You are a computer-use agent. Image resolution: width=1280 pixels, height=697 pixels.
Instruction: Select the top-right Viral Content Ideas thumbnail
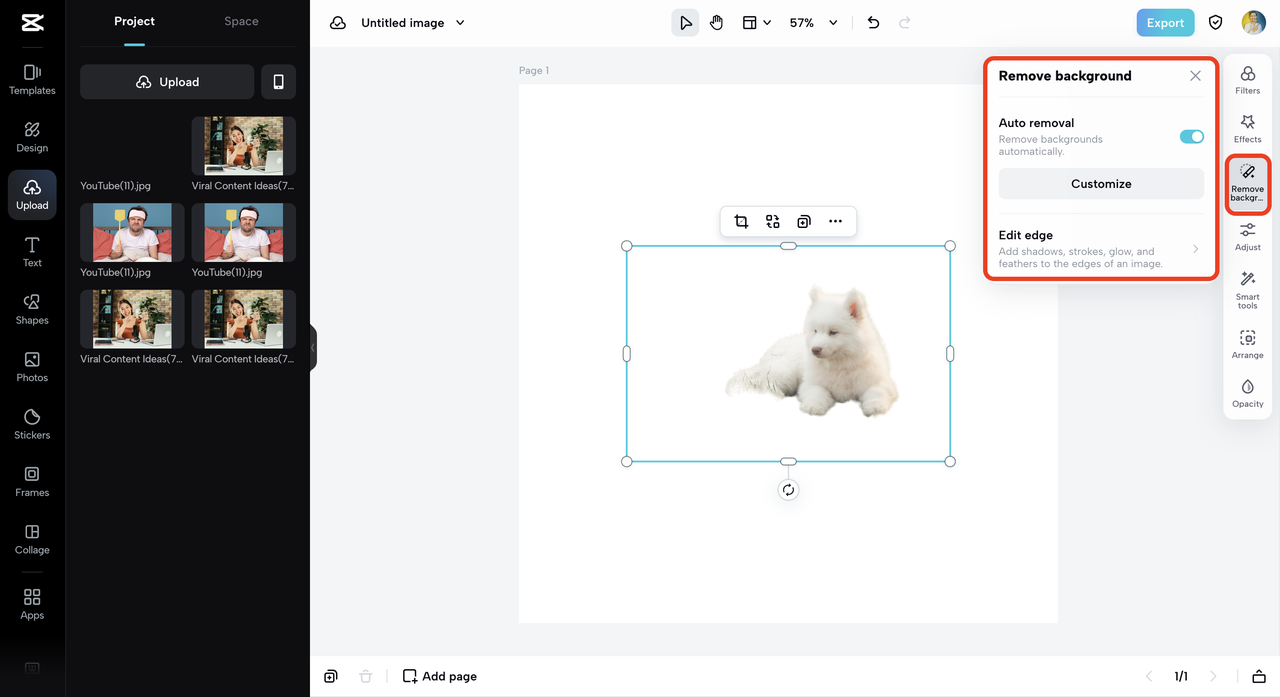pos(244,146)
